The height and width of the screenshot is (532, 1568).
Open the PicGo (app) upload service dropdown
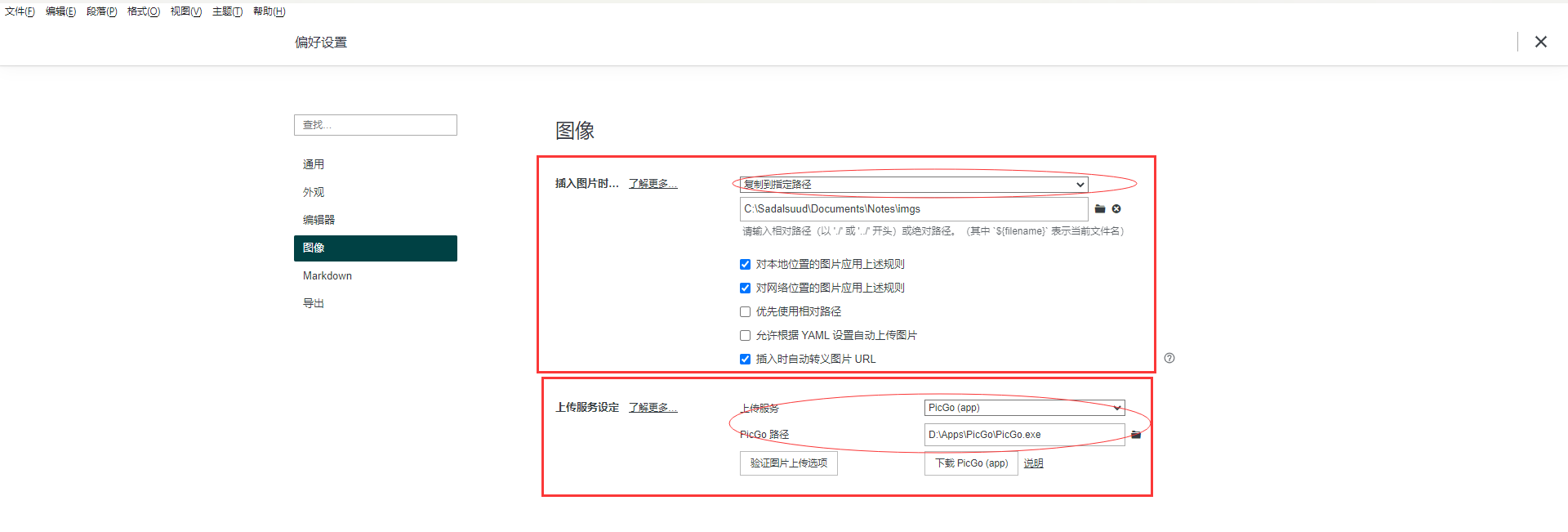(1024, 408)
